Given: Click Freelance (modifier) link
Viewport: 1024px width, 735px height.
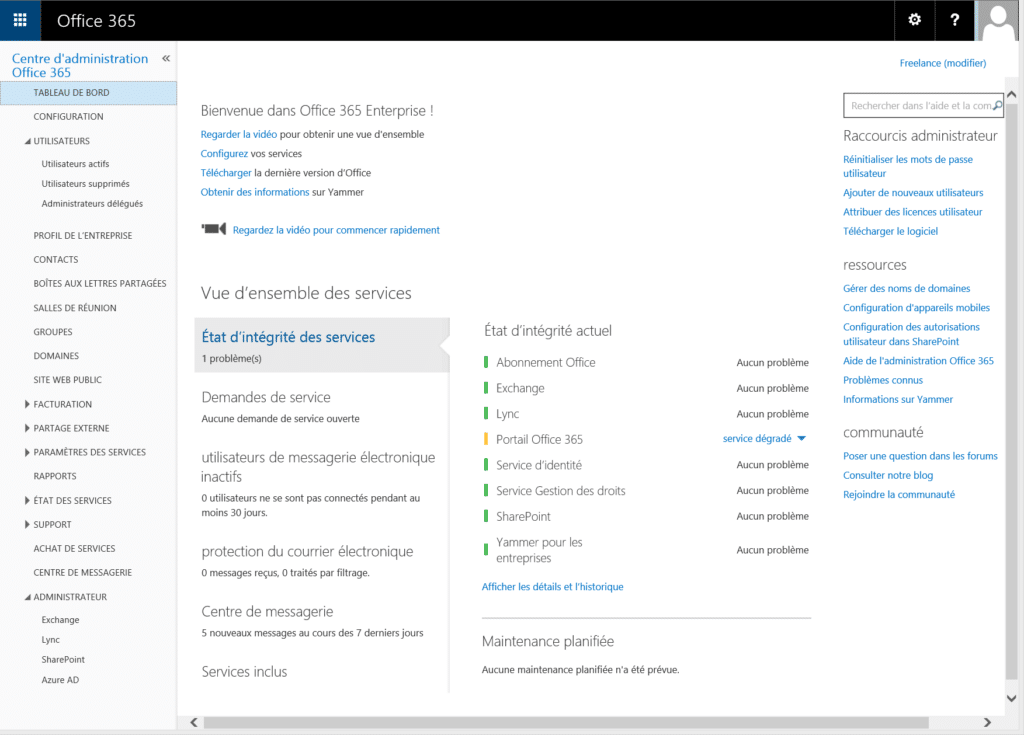Looking at the screenshot, I should [942, 63].
